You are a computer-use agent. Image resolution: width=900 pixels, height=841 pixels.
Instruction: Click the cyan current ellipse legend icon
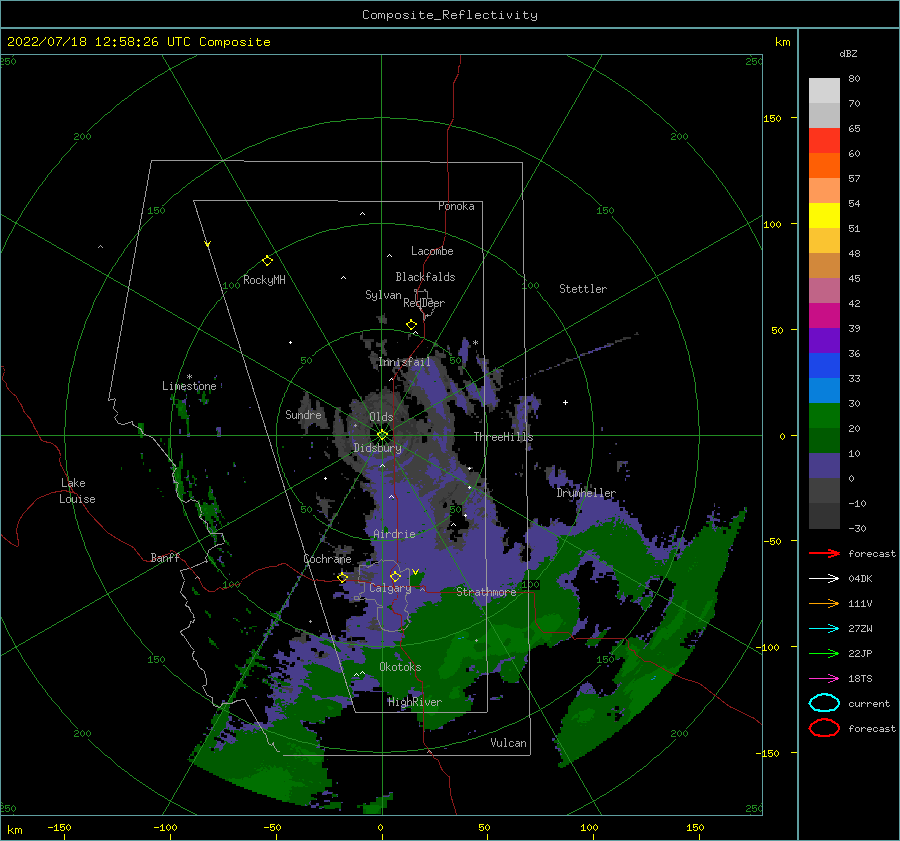click(824, 703)
